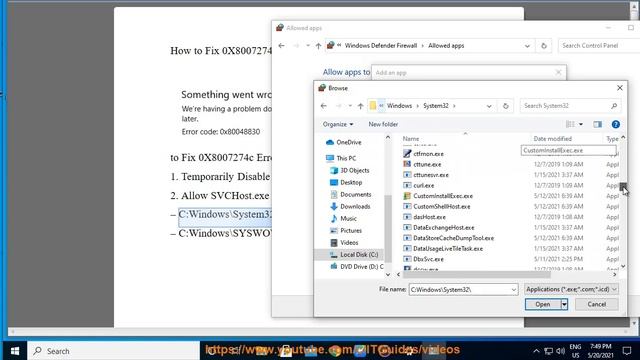Select OneDrive in navigation pane

click(x=344, y=142)
